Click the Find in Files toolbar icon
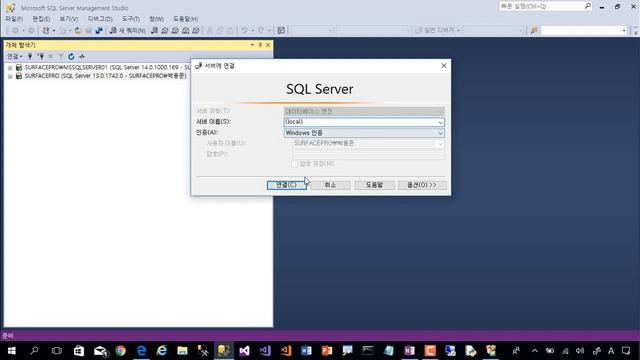The height and width of the screenshot is (360, 640). [x=534, y=31]
